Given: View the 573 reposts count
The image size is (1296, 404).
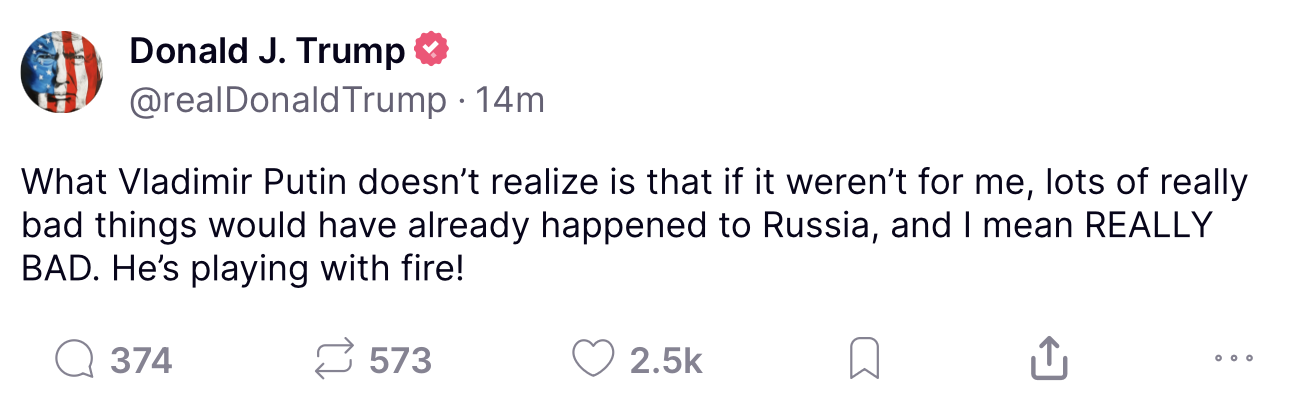Looking at the screenshot, I should [x=400, y=360].
